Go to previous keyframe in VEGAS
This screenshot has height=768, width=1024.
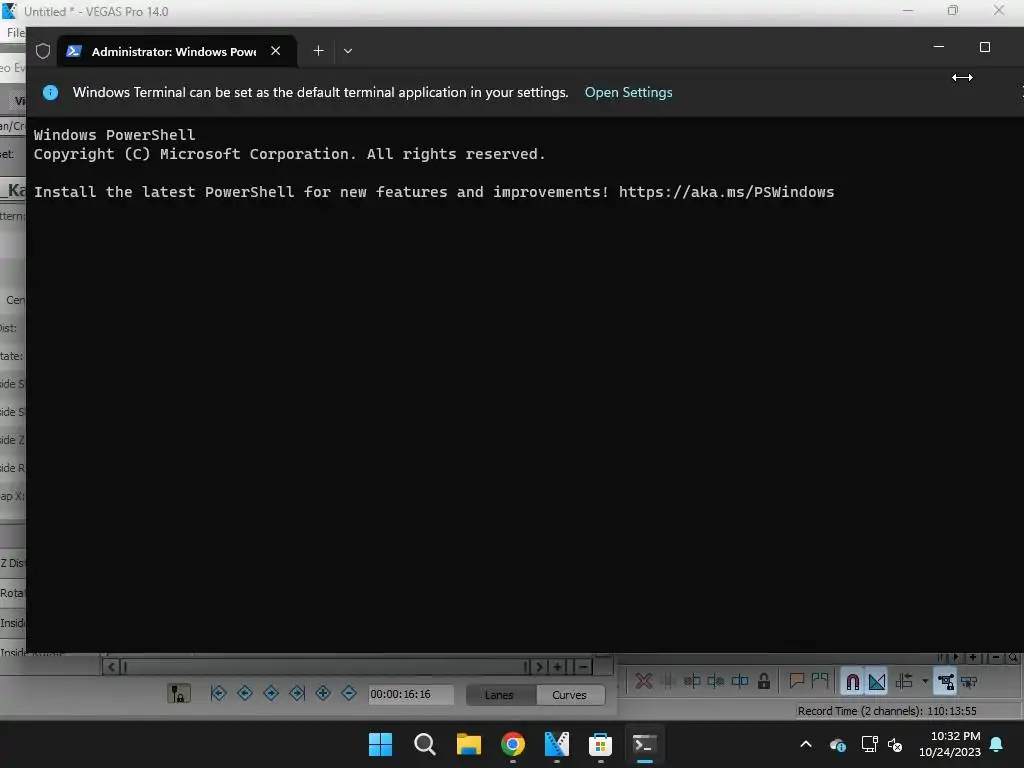point(245,693)
